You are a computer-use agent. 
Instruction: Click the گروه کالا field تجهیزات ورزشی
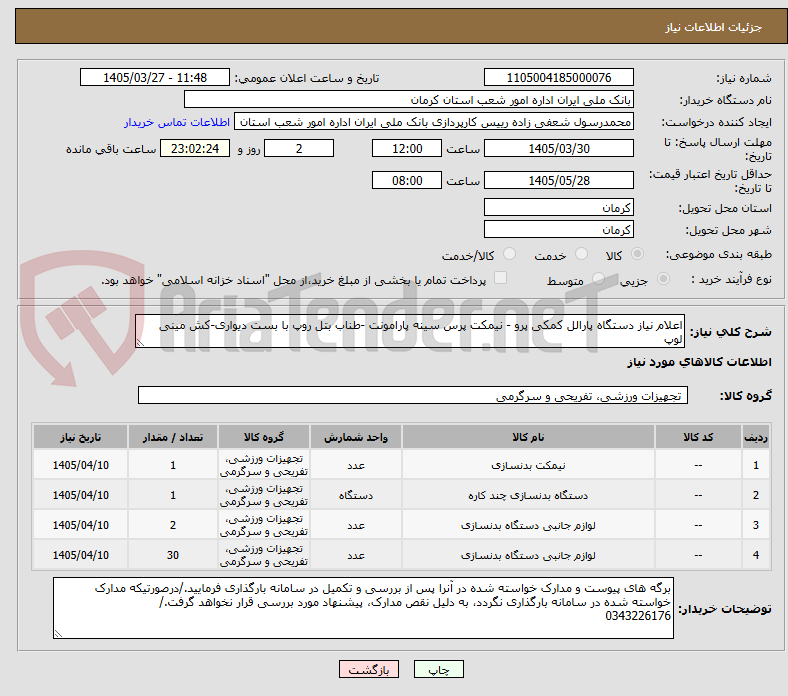[x=413, y=395]
